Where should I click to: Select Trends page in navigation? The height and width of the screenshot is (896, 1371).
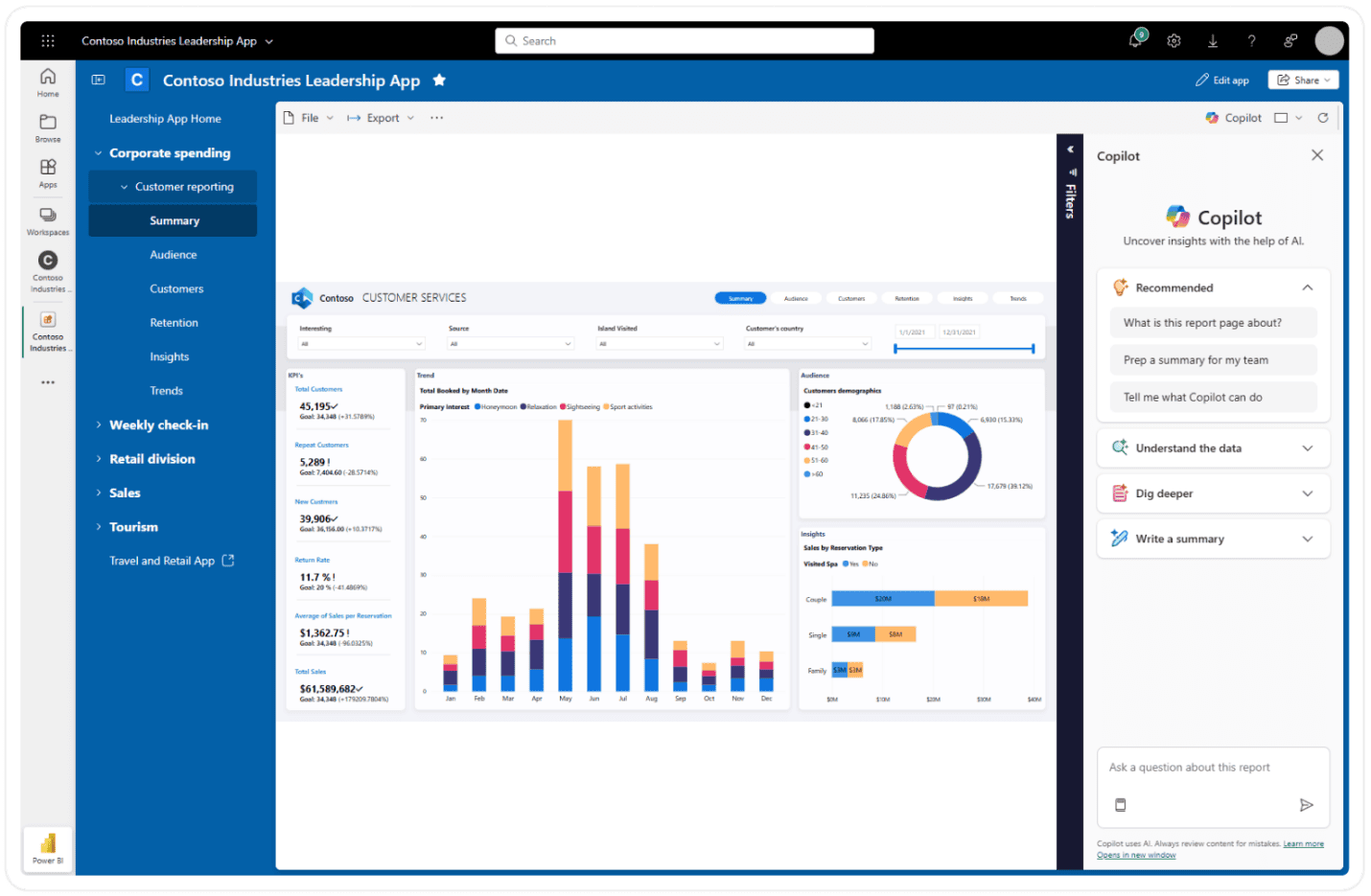[x=166, y=391]
